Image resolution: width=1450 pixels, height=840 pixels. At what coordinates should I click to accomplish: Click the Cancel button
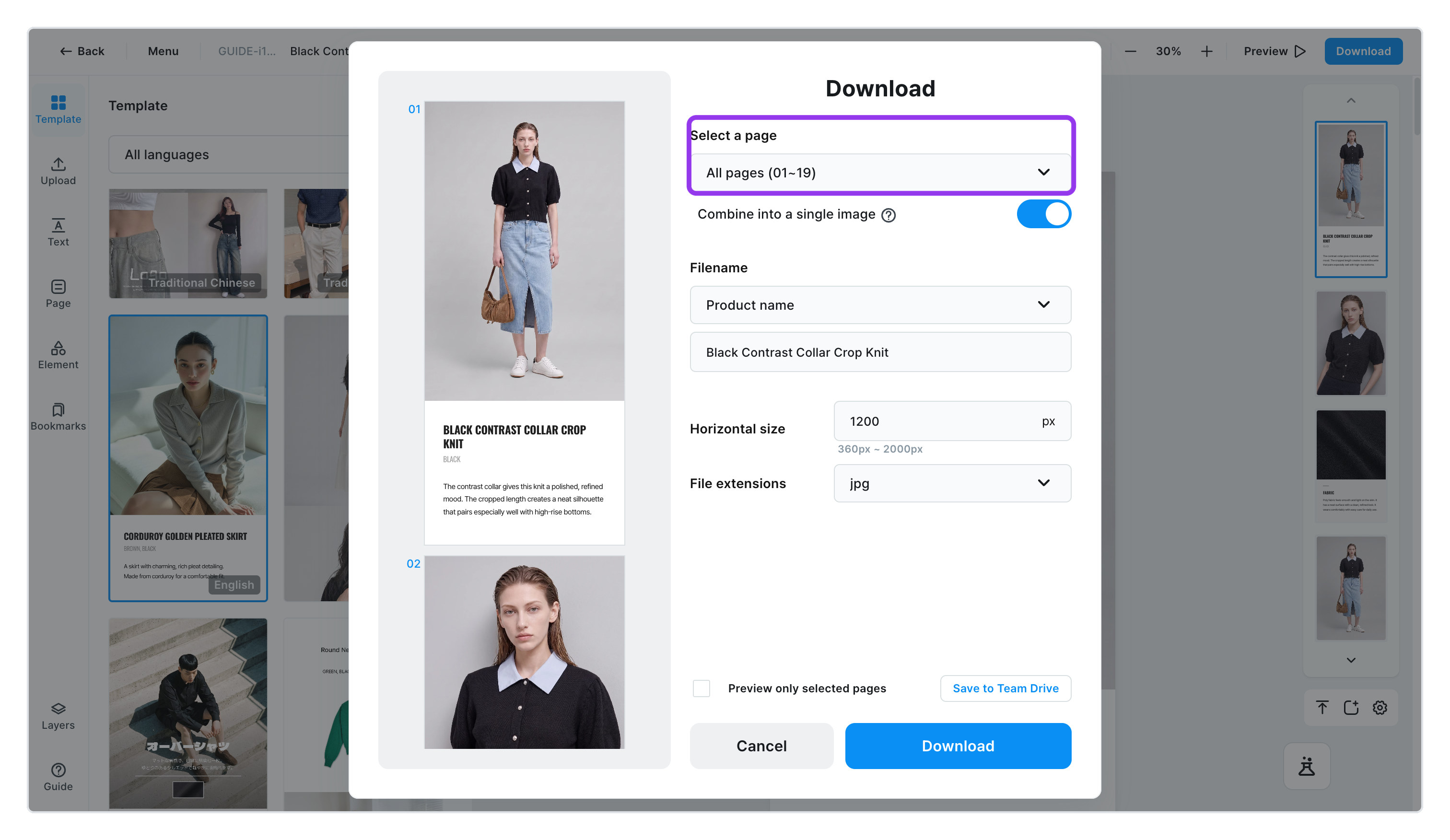point(761,746)
